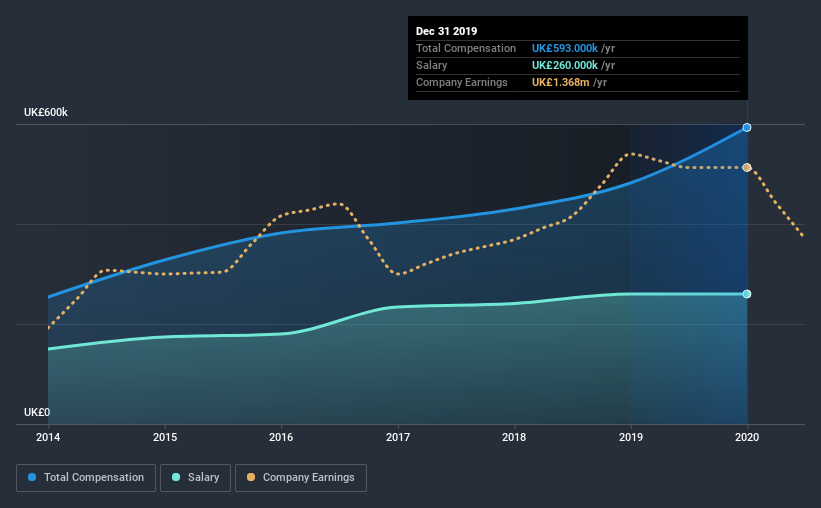Click the UK£593.000k total compensation value

[x=564, y=49]
